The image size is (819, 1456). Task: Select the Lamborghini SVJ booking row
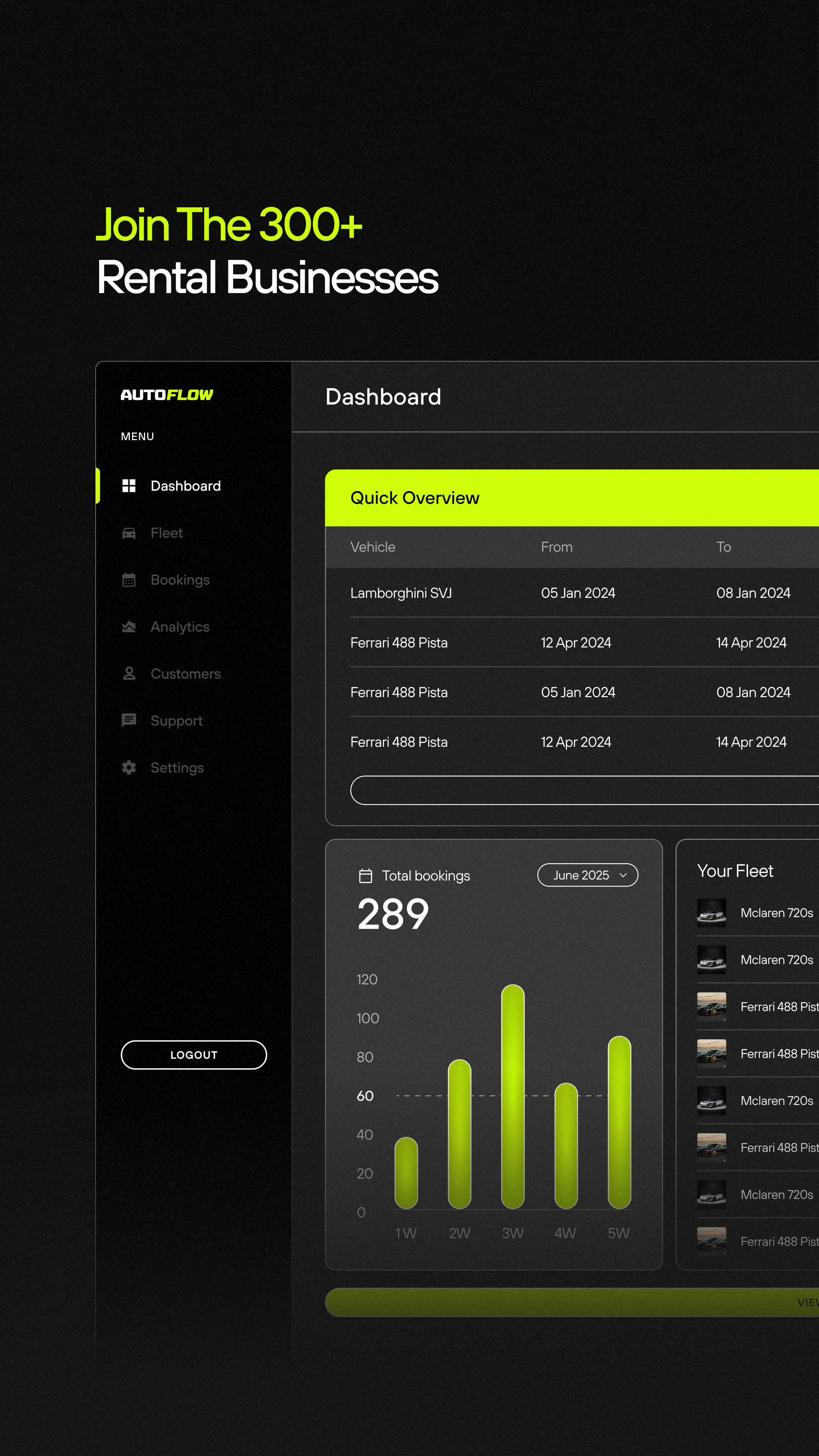401,593
